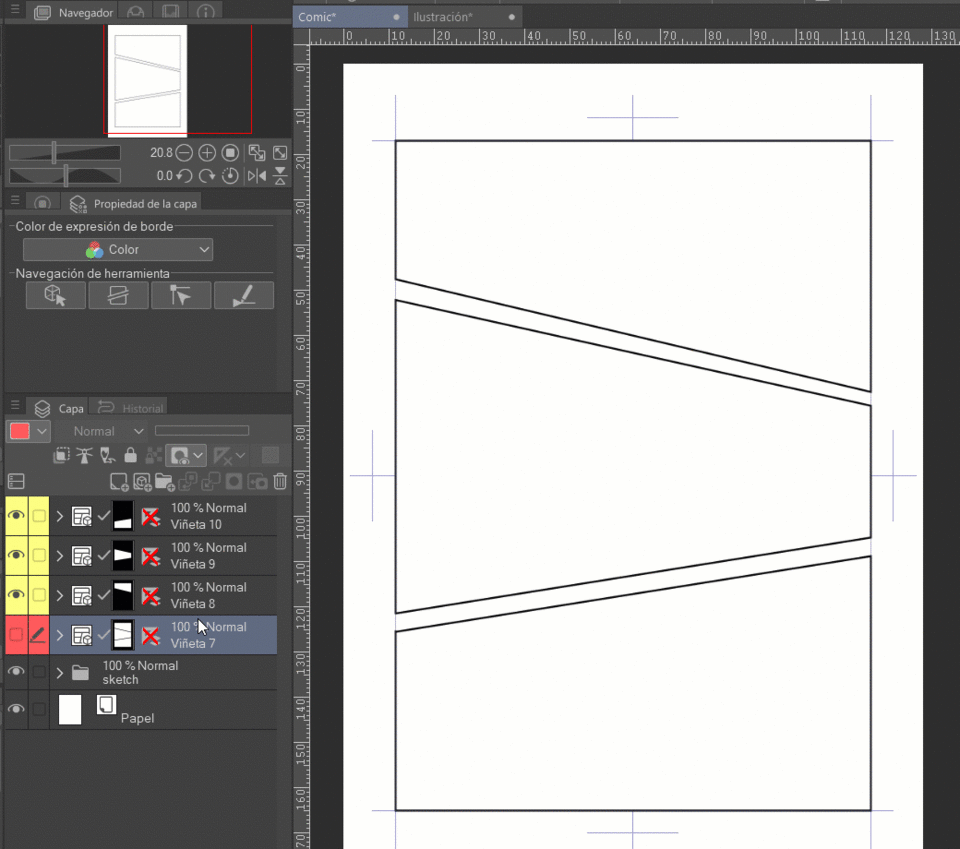
Task: Create a new raster layer
Action: (x=119, y=482)
